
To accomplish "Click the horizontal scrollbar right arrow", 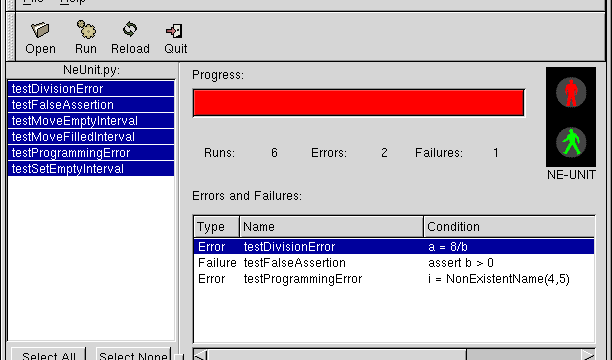I will 588,355.
